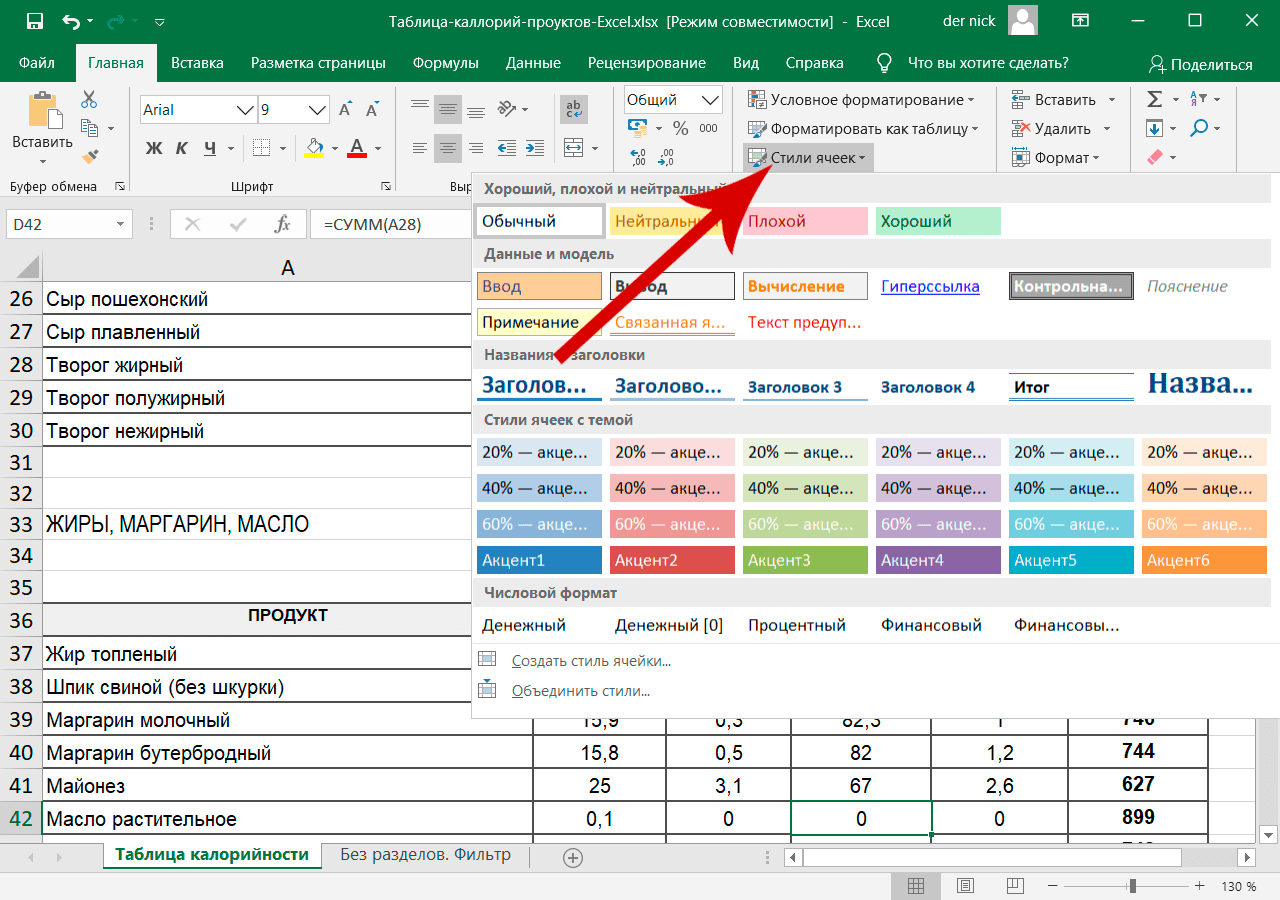Expand Условное форматирование menu
The image size is (1280, 900).
point(861,99)
